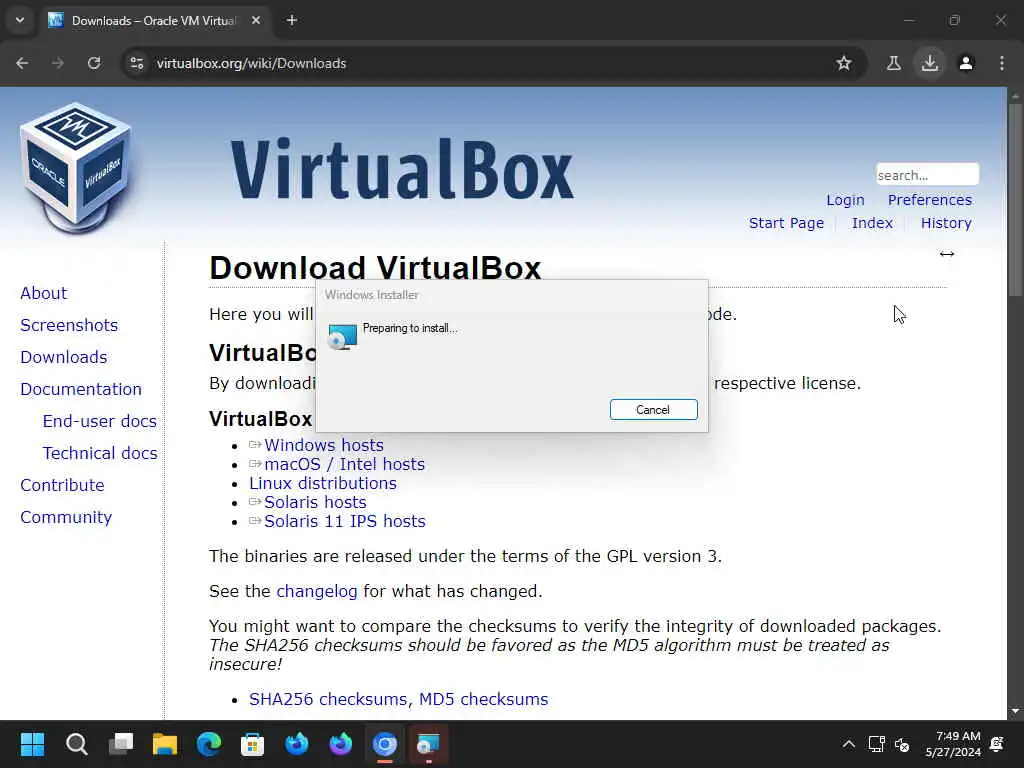Open Documentation in the sidebar
The width and height of the screenshot is (1024, 768).
[x=81, y=389]
